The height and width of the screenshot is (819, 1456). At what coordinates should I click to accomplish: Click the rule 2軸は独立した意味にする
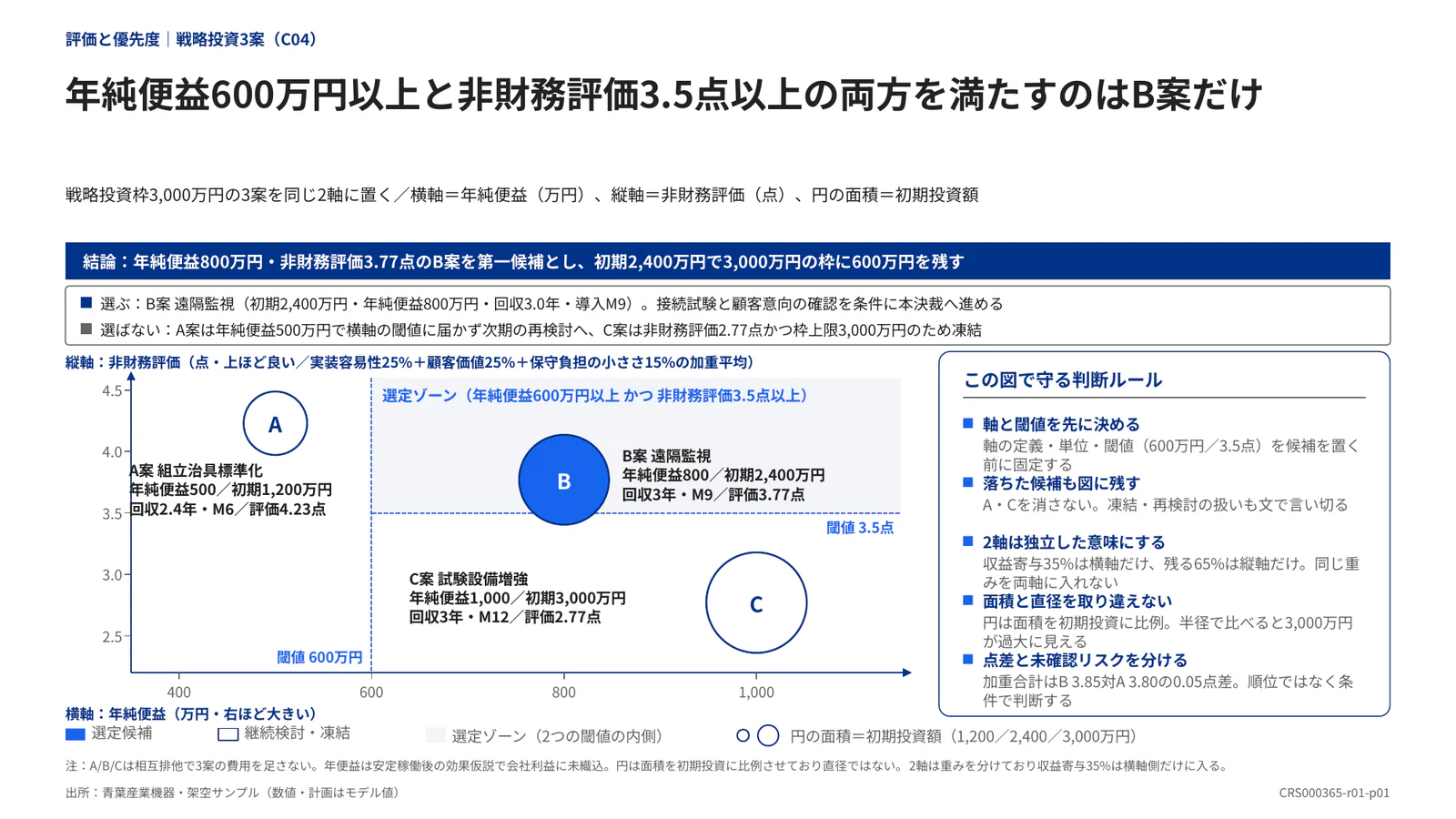tap(1074, 542)
